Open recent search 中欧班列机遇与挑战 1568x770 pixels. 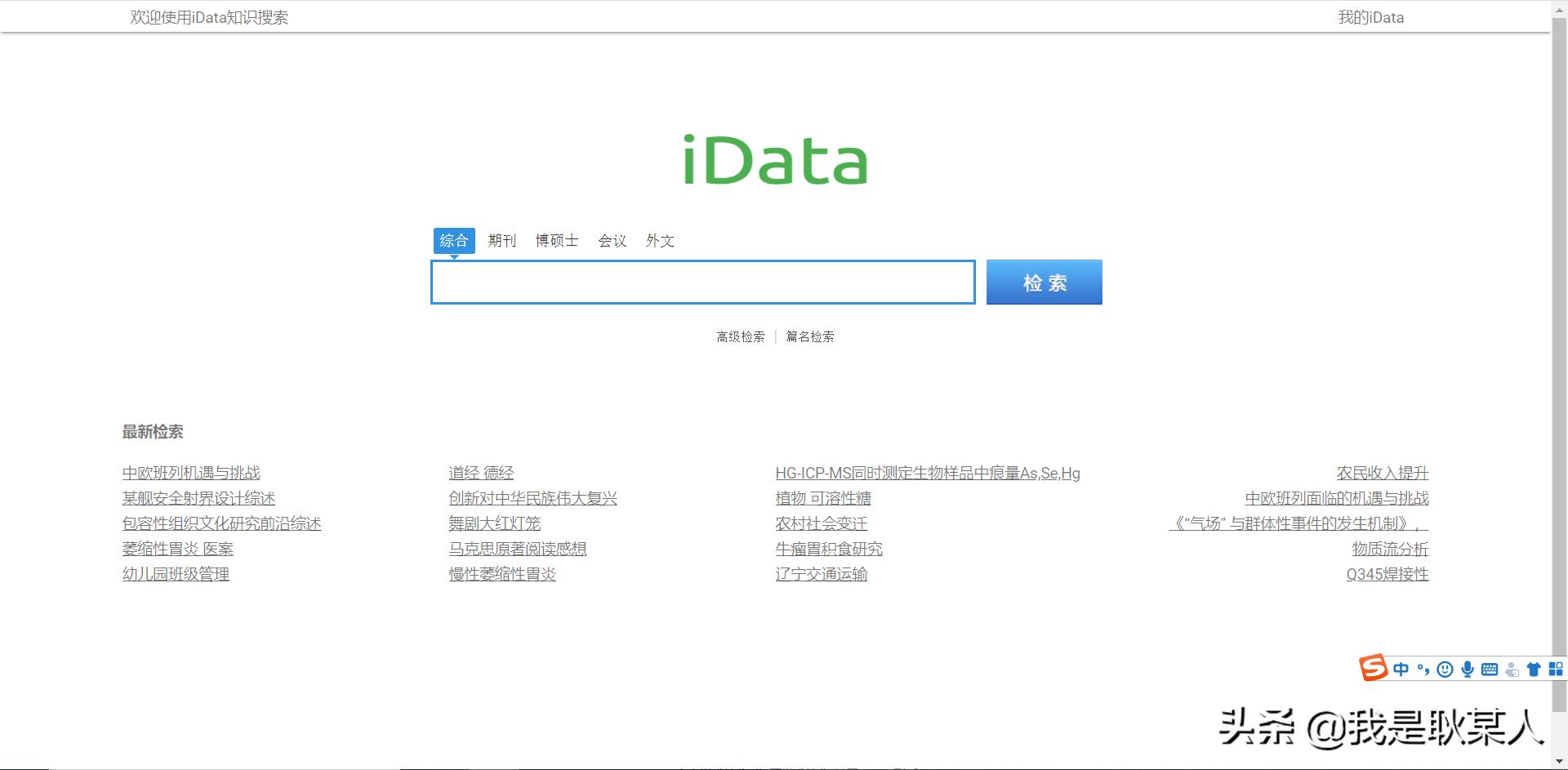click(191, 473)
